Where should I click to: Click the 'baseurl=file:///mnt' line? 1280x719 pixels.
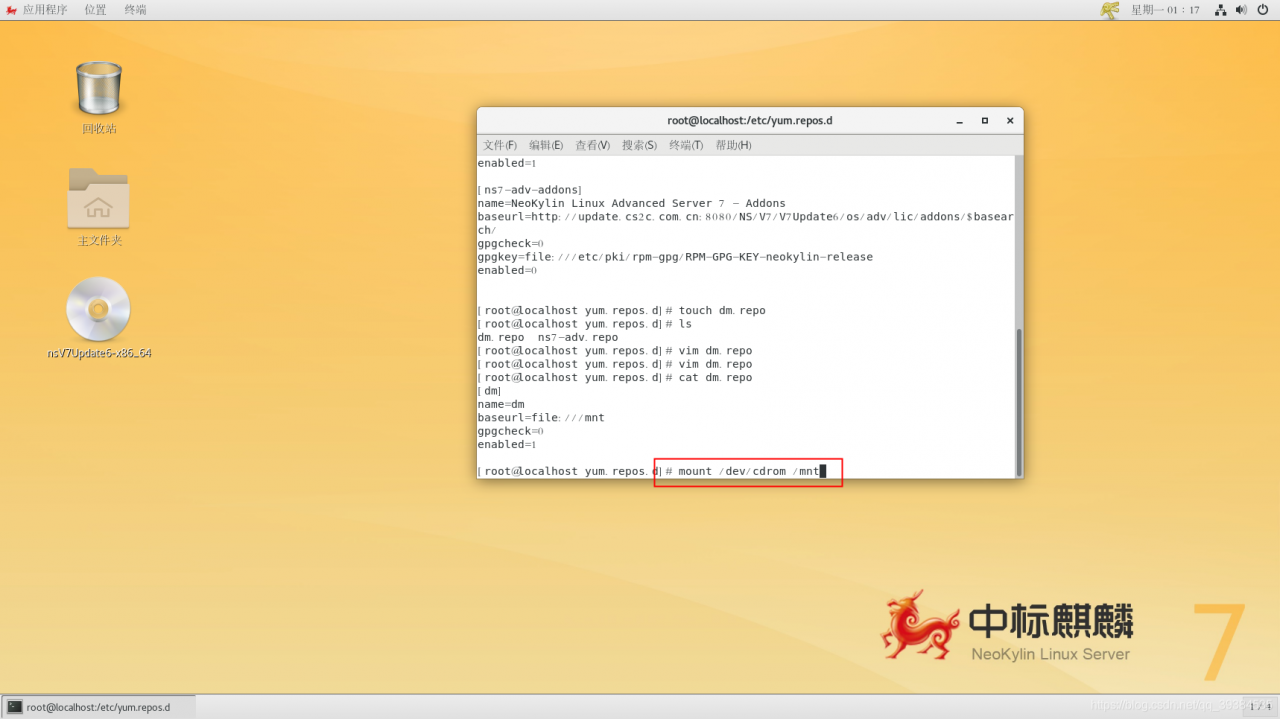tap(541, 418)
